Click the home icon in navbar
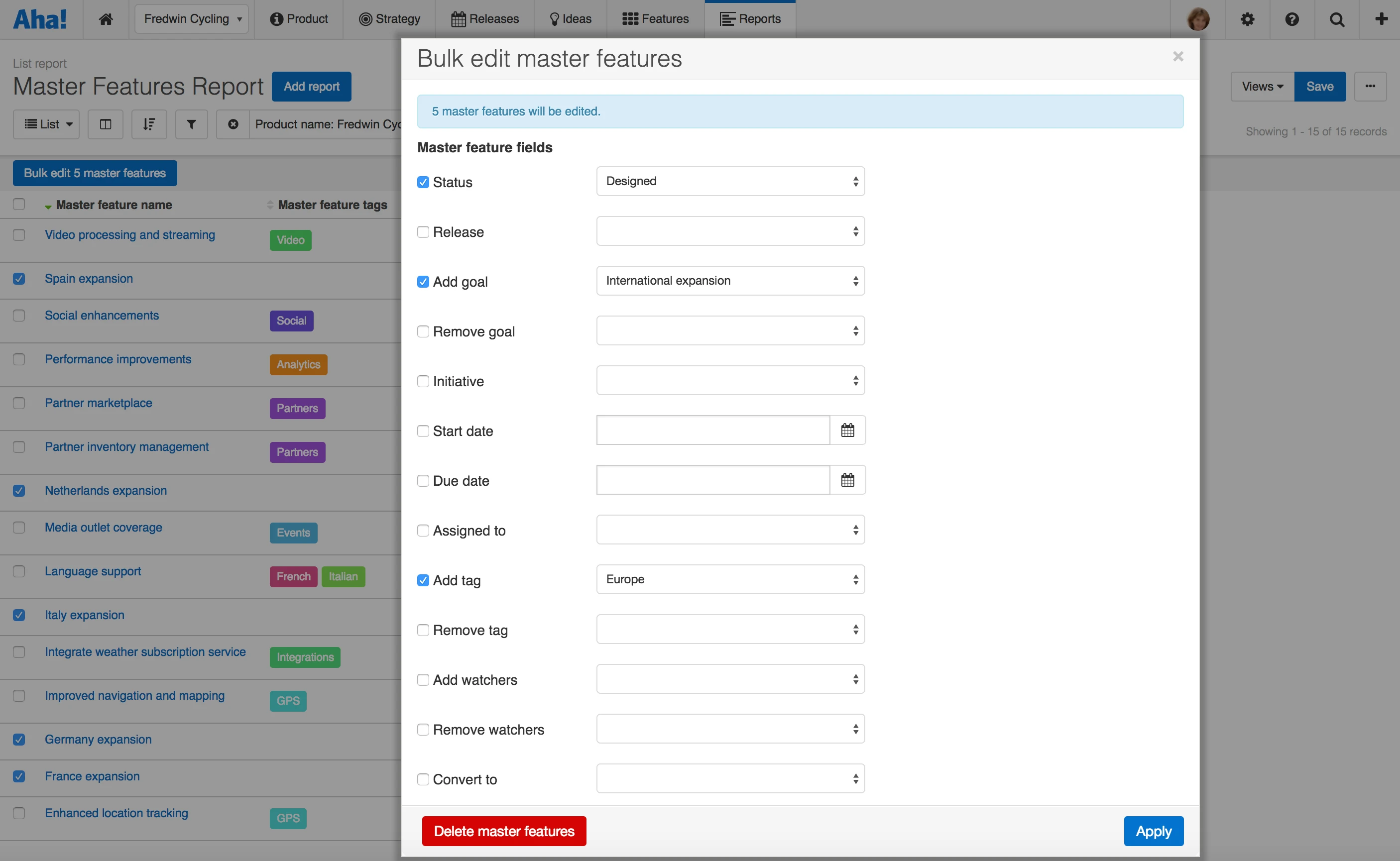 tap(106, 19)
